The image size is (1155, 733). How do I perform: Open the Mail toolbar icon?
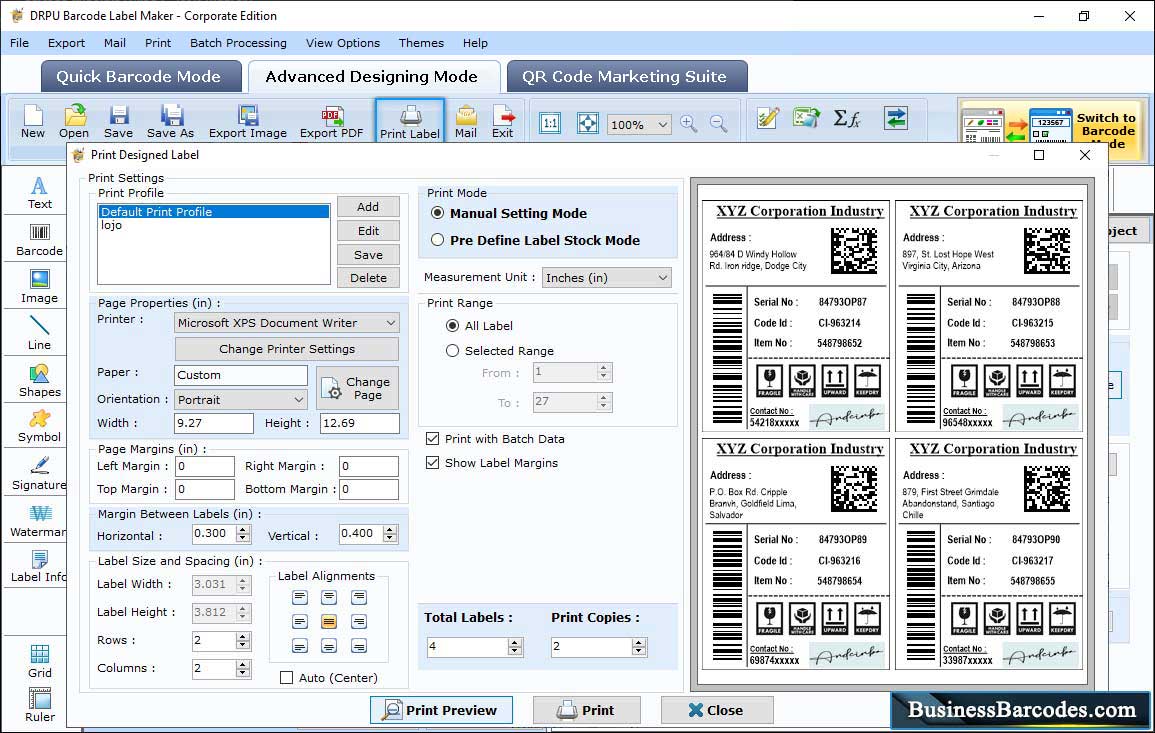click(466, 122)
